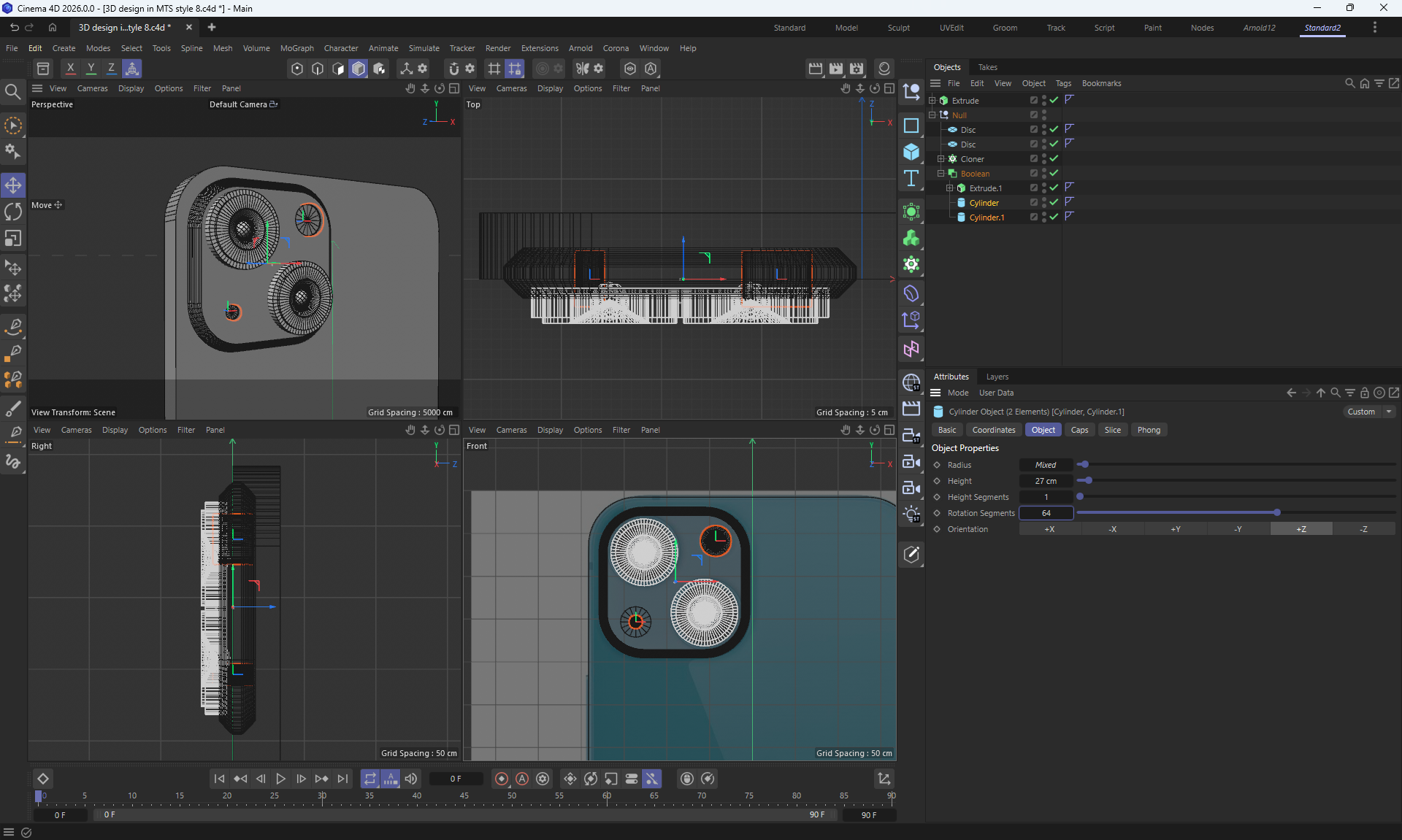Switch to the Caps tab in Attributes
Screen dimensions: 1402x840
(x=1079, y=430)
